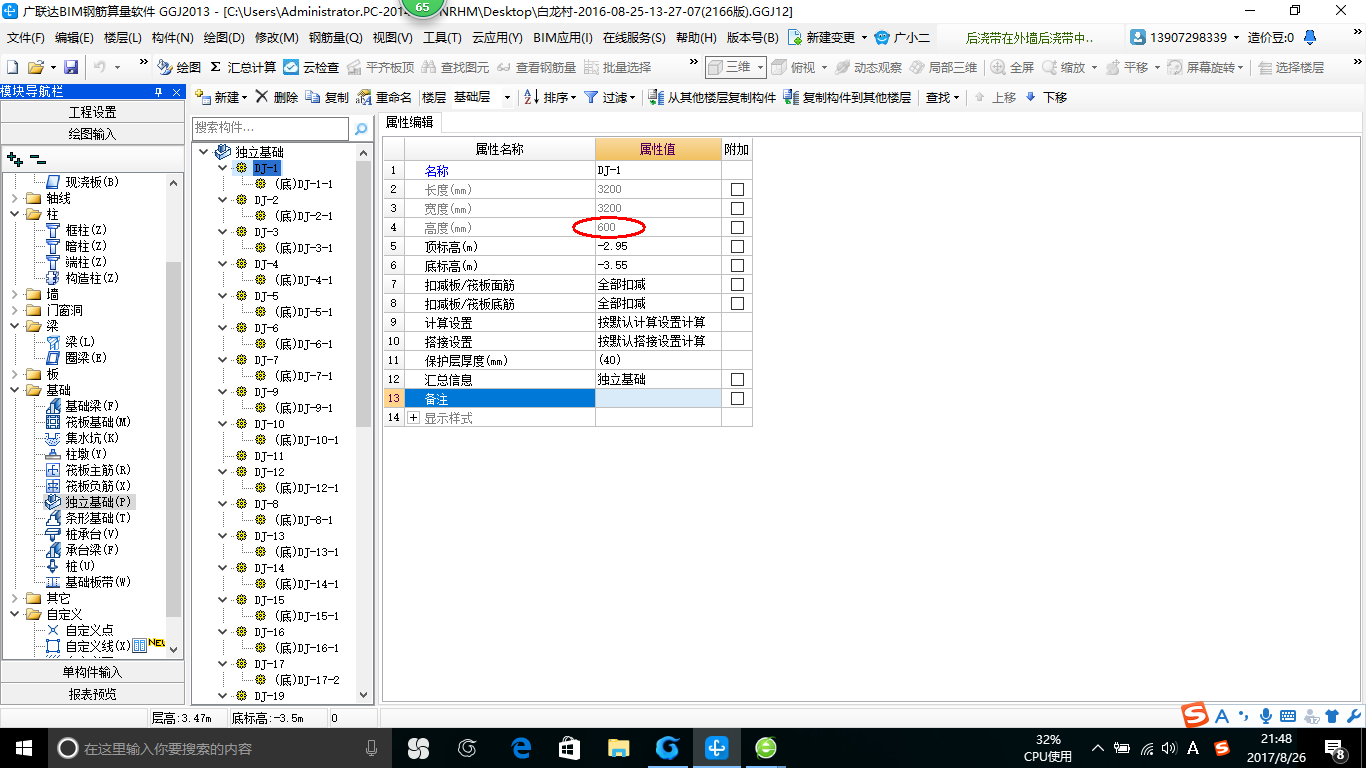The height and width of the screenshot is (768, 1366).
Task: Toggle 附加 checkbox for 顶标高(m)
Action: [737, 247]
